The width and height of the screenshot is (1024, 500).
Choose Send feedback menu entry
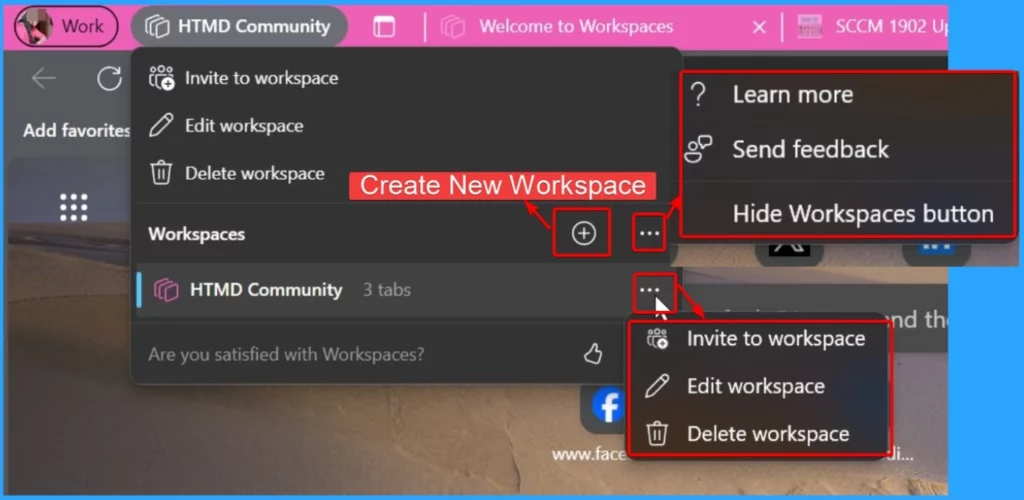[x=810, y=149]
